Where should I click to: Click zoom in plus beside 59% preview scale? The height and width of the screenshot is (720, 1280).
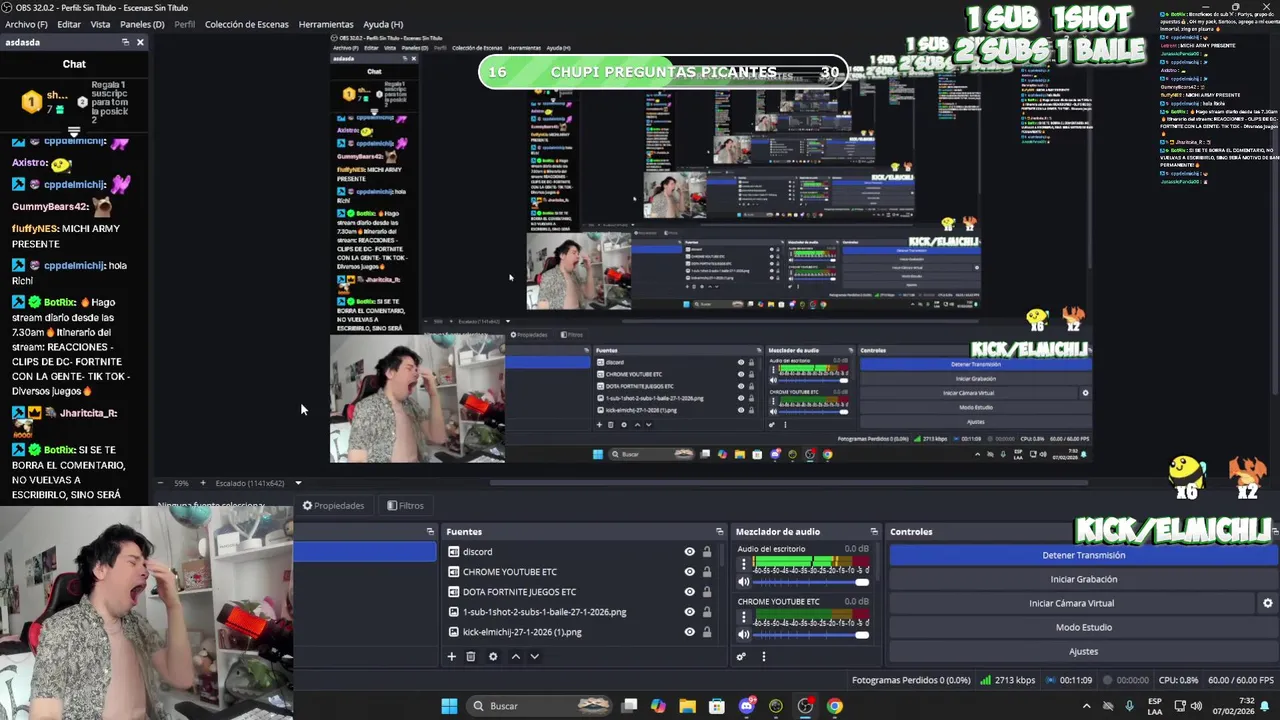coord(203,483)
